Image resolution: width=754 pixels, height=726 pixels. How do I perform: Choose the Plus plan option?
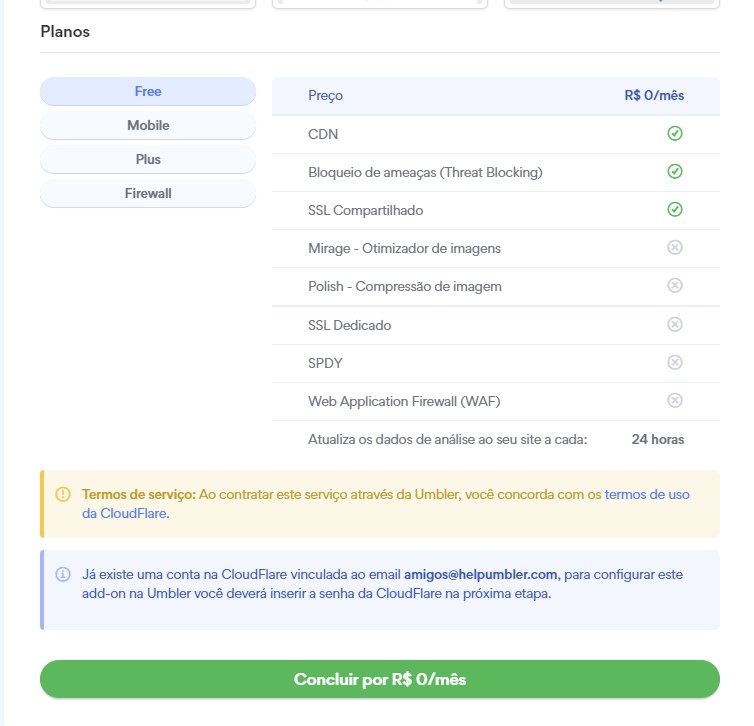coord(148,160)
